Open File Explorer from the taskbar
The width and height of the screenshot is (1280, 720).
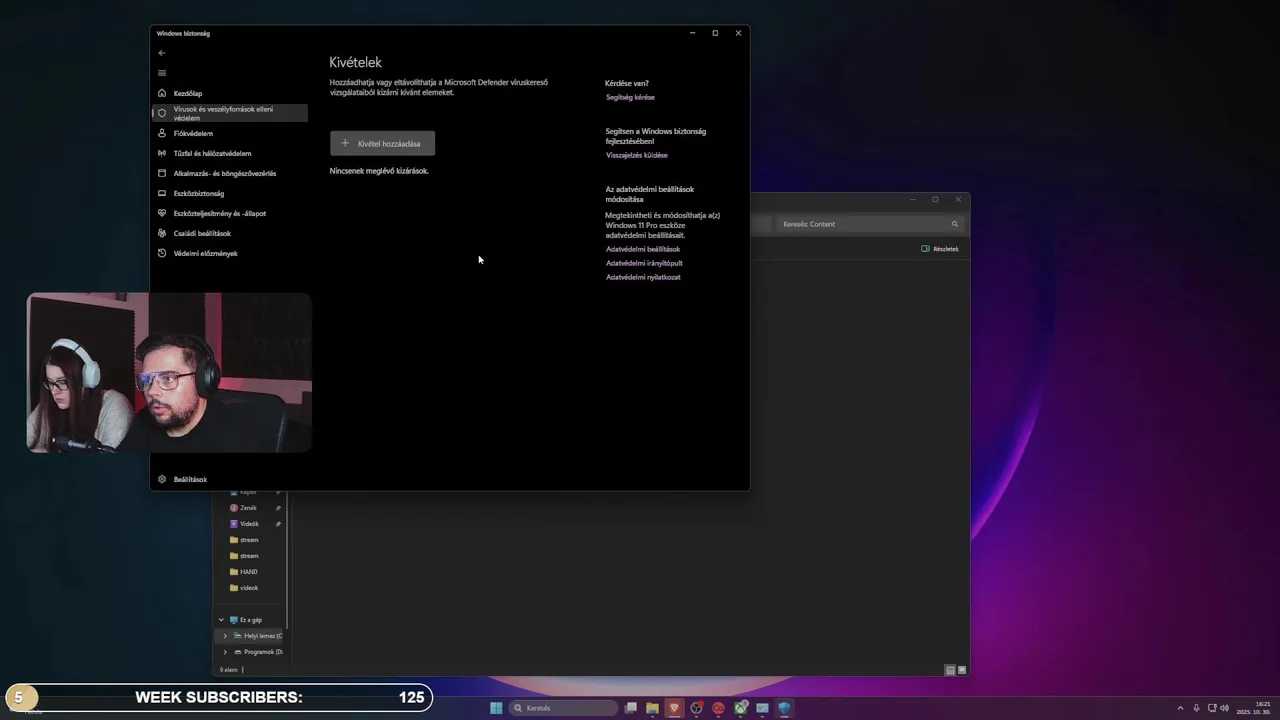coord(653,708)
